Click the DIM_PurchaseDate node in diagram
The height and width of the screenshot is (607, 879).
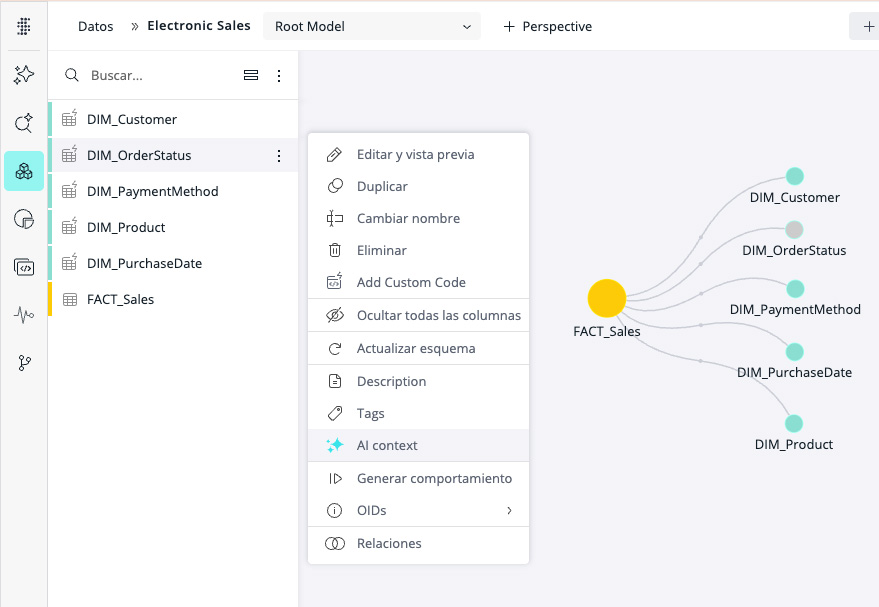794,351
